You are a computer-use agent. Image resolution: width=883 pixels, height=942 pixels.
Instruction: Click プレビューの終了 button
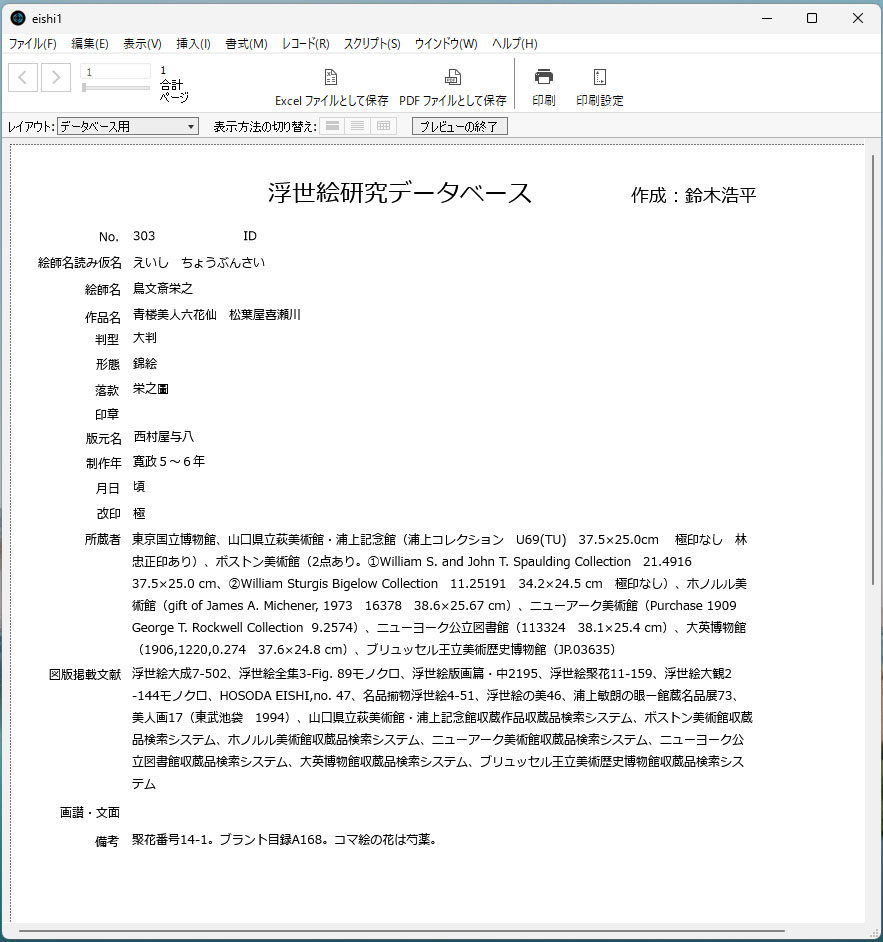click(x=460, y=126)
